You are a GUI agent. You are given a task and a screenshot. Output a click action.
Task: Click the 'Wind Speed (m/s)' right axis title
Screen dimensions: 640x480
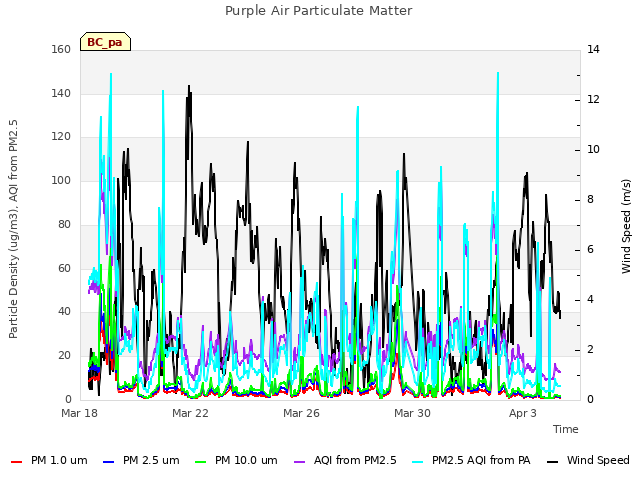(x=626, y=226)
